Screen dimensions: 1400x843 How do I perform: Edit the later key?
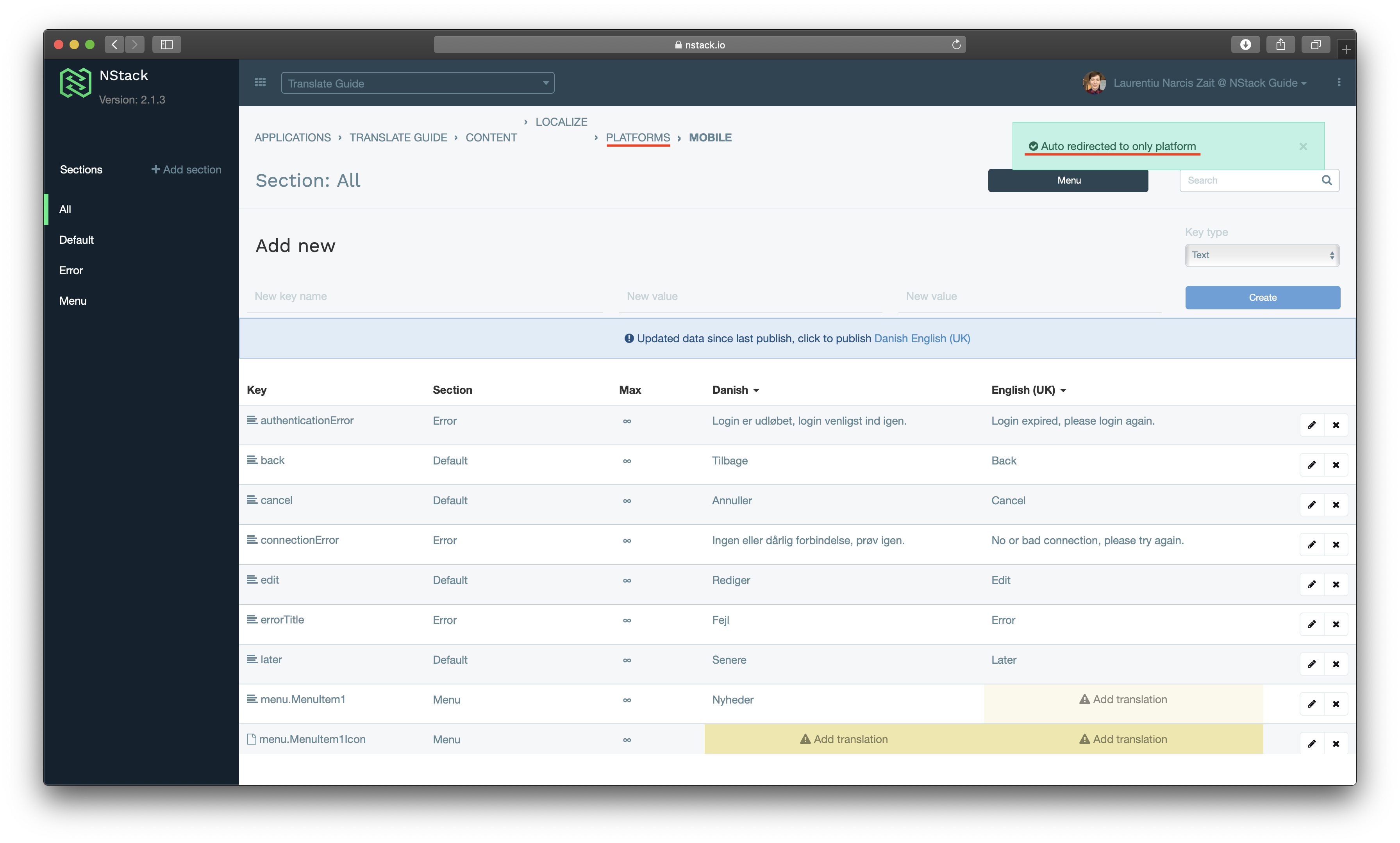[x=1311, y=663]
